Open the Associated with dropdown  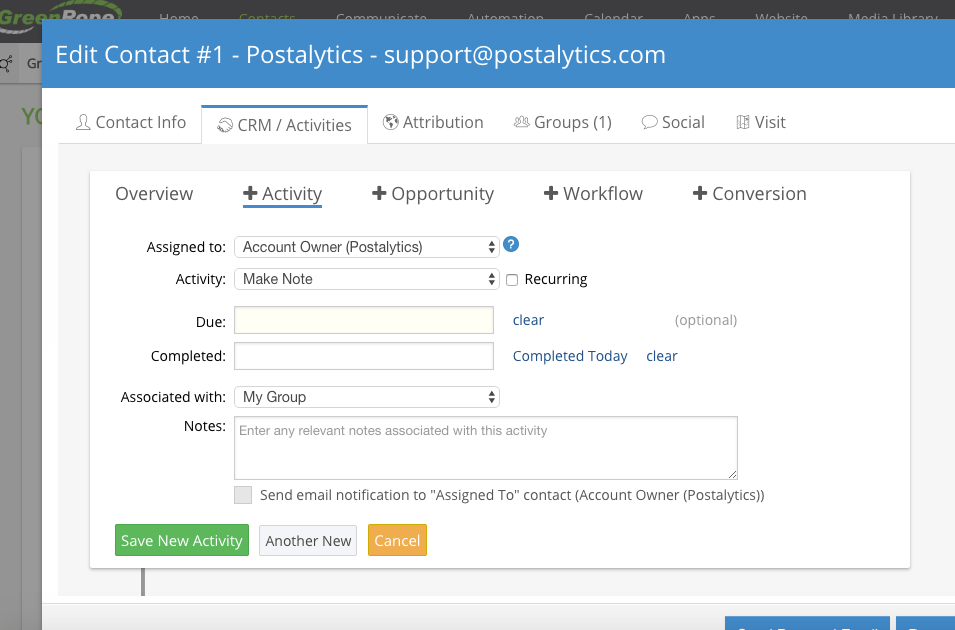[367, 397]
